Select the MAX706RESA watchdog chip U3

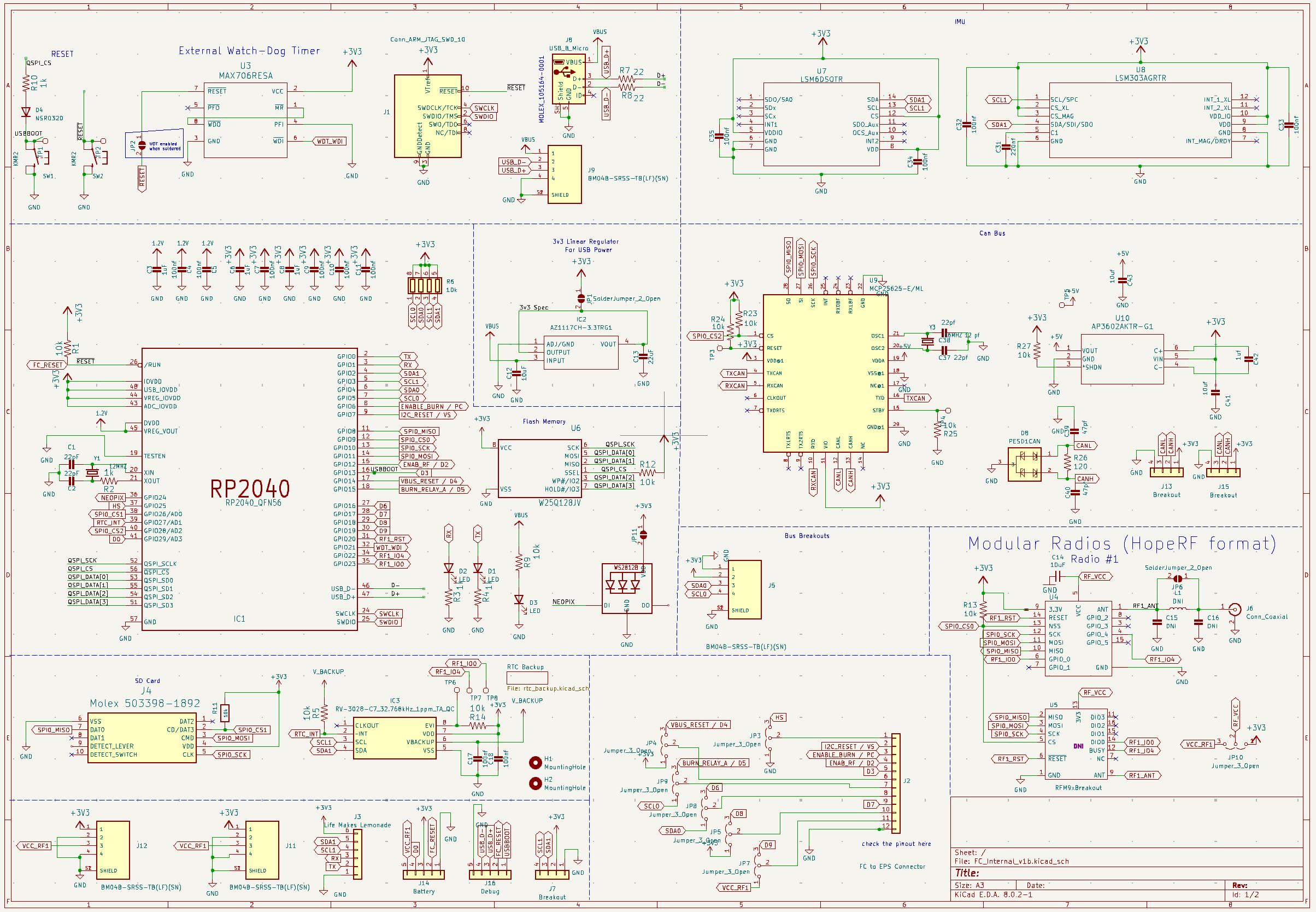245,120
